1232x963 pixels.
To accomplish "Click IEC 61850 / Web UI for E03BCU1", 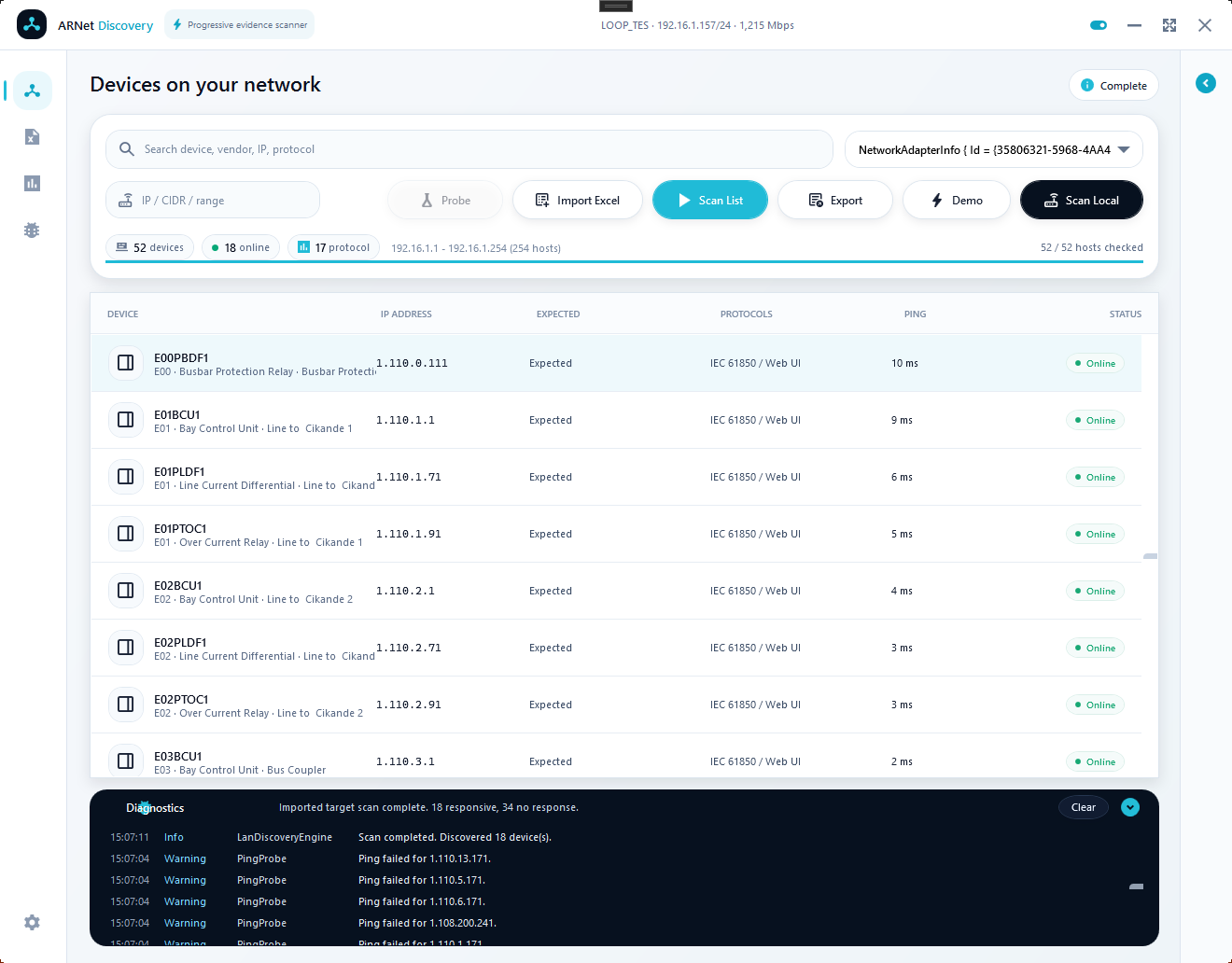I will pyautogui.click(x=755, y=761).
